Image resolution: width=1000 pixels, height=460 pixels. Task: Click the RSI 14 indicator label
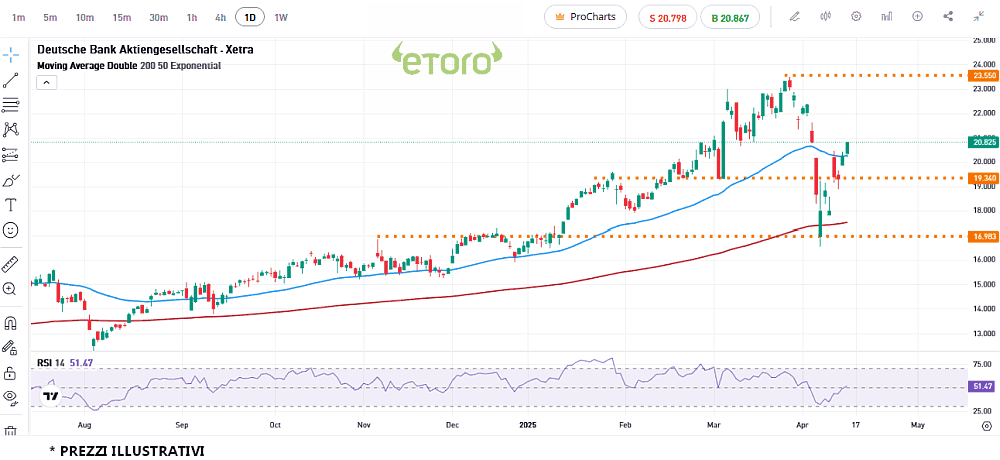(x=51, y=362)
